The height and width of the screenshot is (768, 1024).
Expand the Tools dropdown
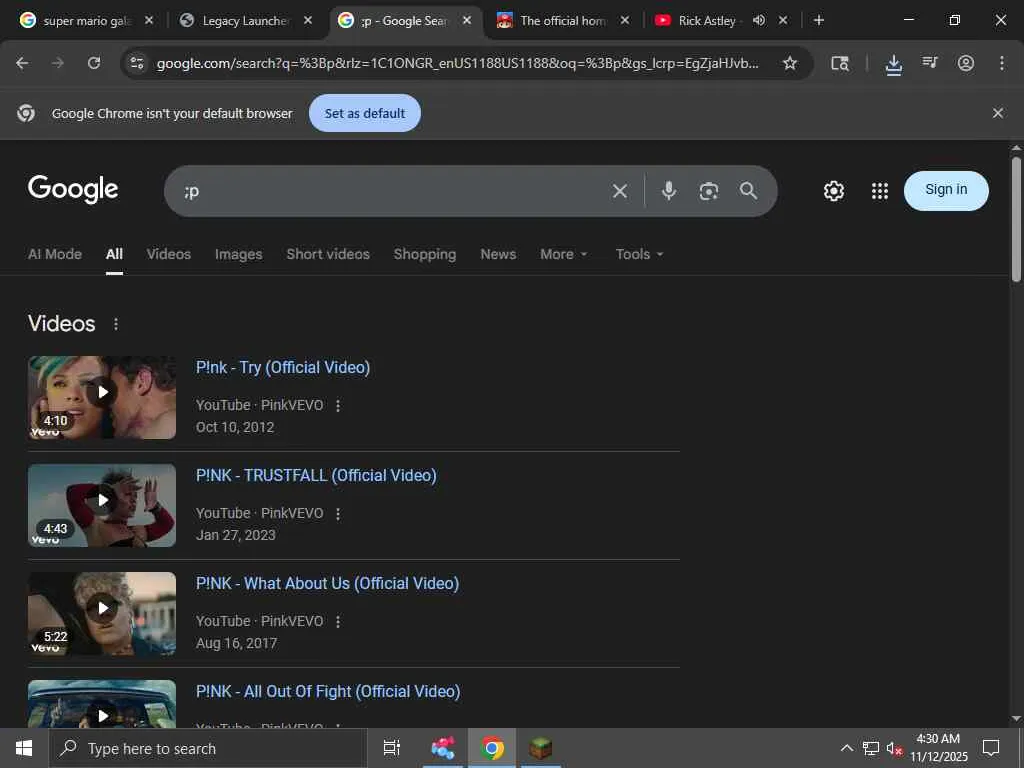pos(639,254)
